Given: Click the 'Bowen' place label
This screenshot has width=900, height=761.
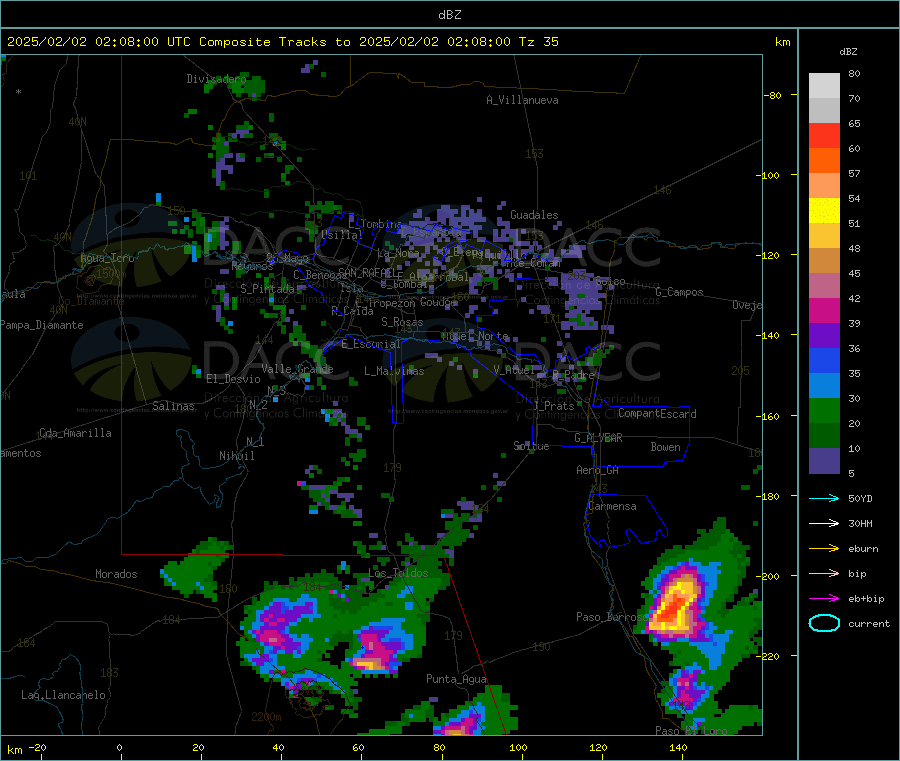Looking at the screenshot, I should tap(666, 447).
